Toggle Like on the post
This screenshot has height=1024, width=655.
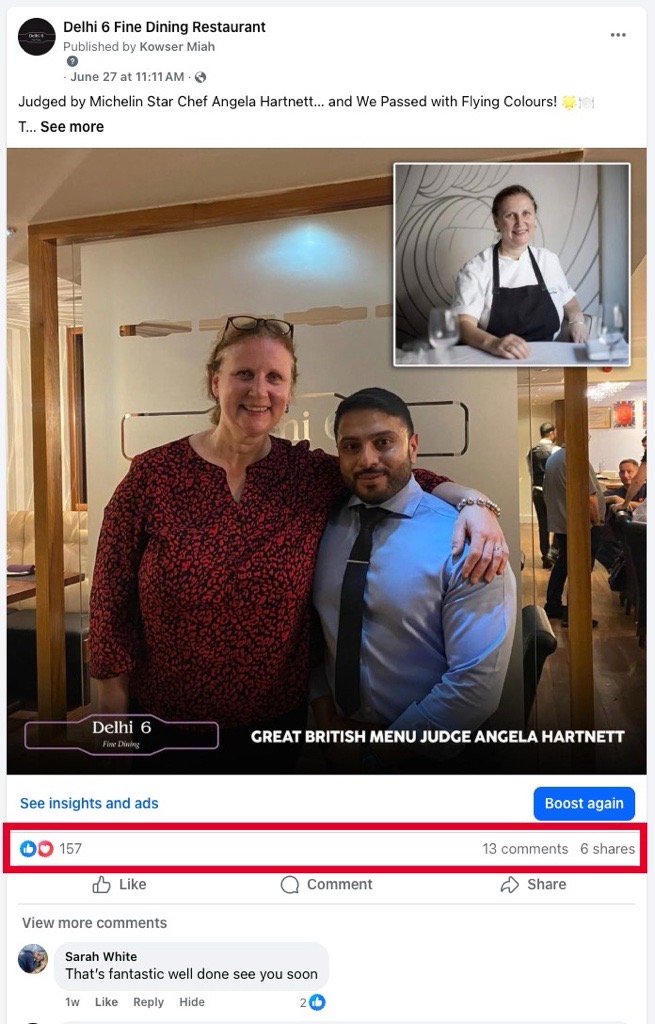(x=119, y=884)
